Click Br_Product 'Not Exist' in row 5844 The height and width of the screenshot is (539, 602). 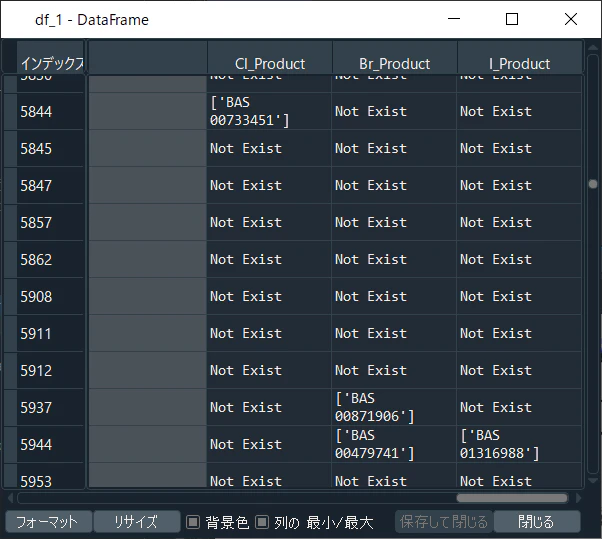(x=394, y=111)
